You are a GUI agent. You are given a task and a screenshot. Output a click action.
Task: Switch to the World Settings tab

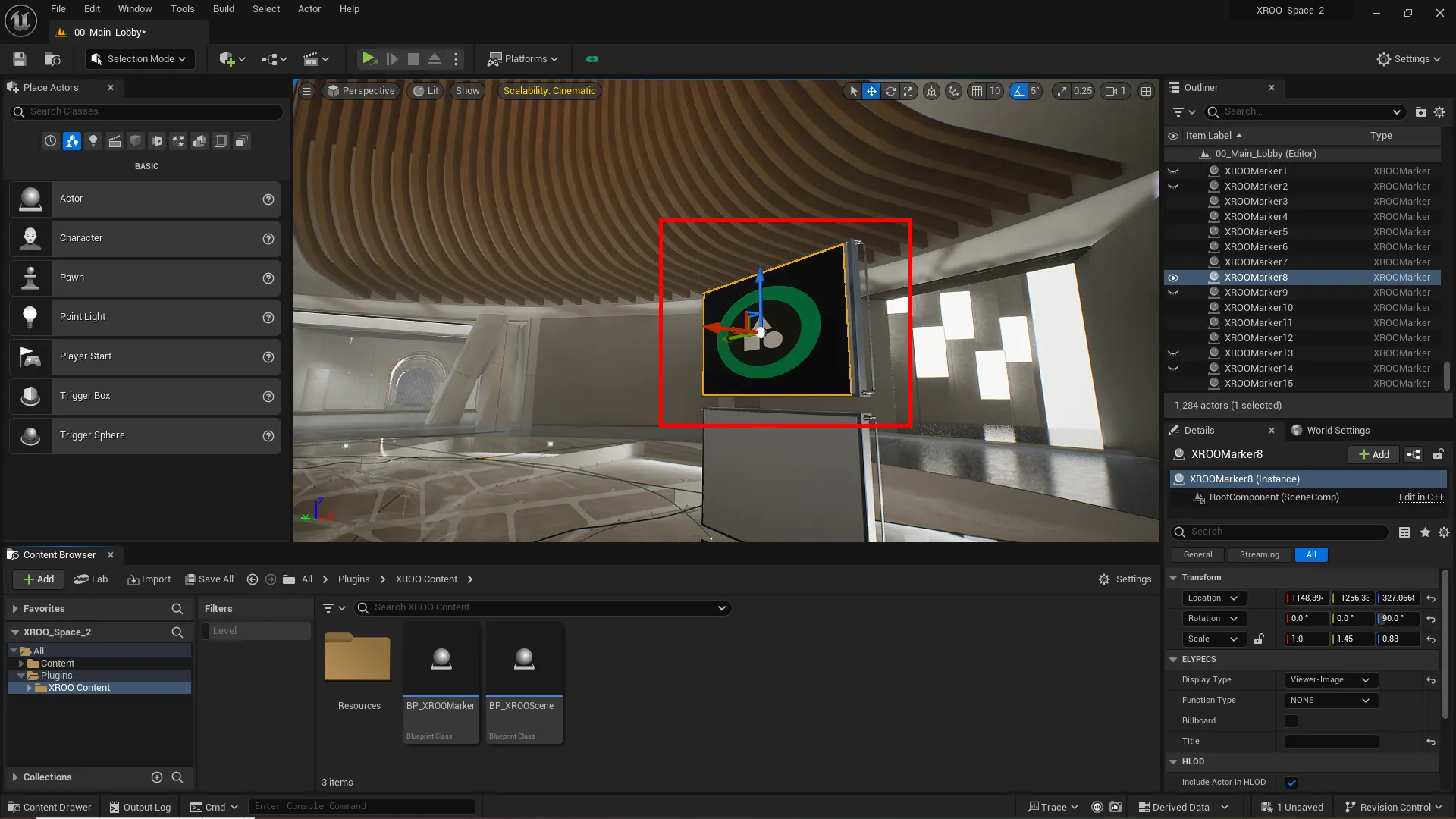click(1337, 431)
